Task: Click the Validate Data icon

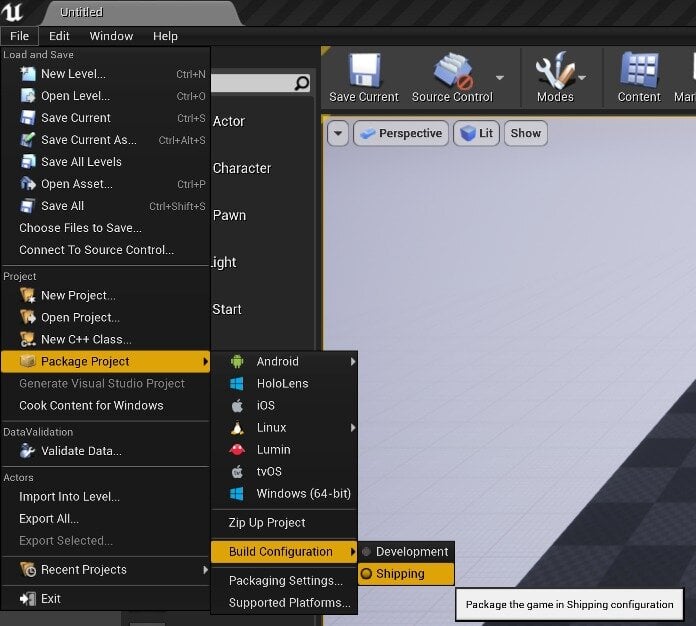Action: point(28,451)
